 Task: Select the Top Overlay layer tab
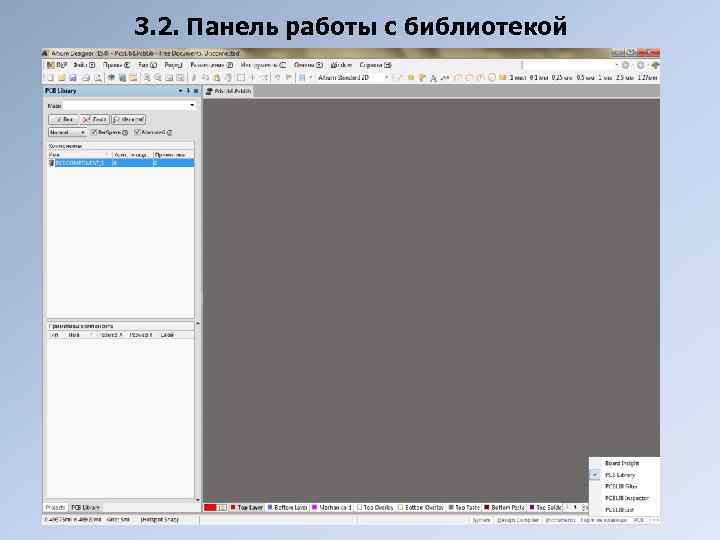click(x=375, y=507)
